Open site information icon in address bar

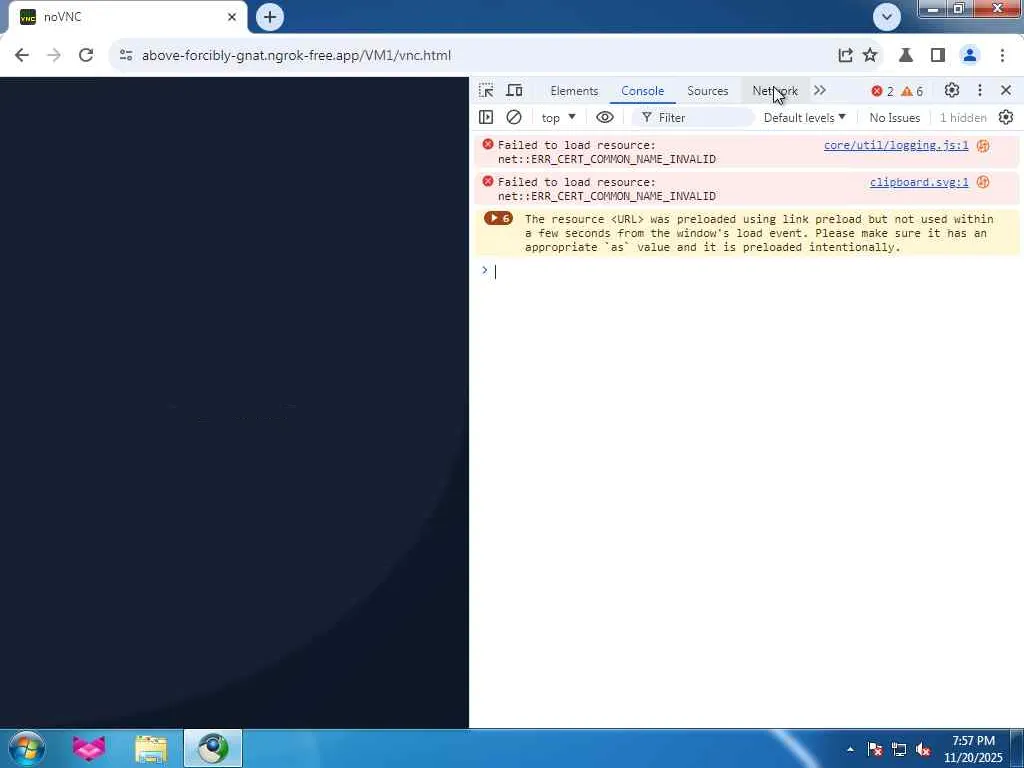(x=126, y=56)
